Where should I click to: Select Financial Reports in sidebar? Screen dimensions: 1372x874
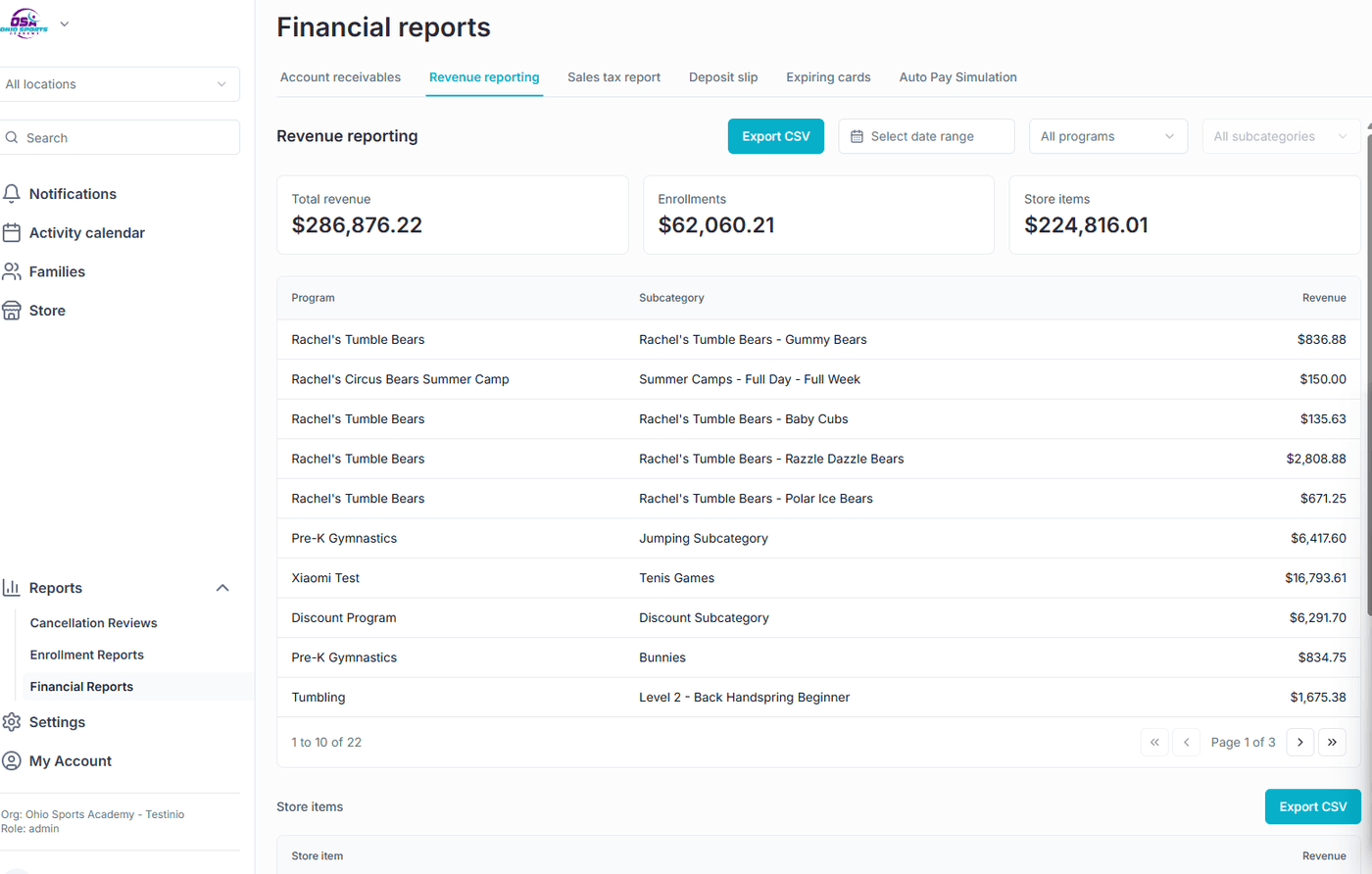click(81, 687)
